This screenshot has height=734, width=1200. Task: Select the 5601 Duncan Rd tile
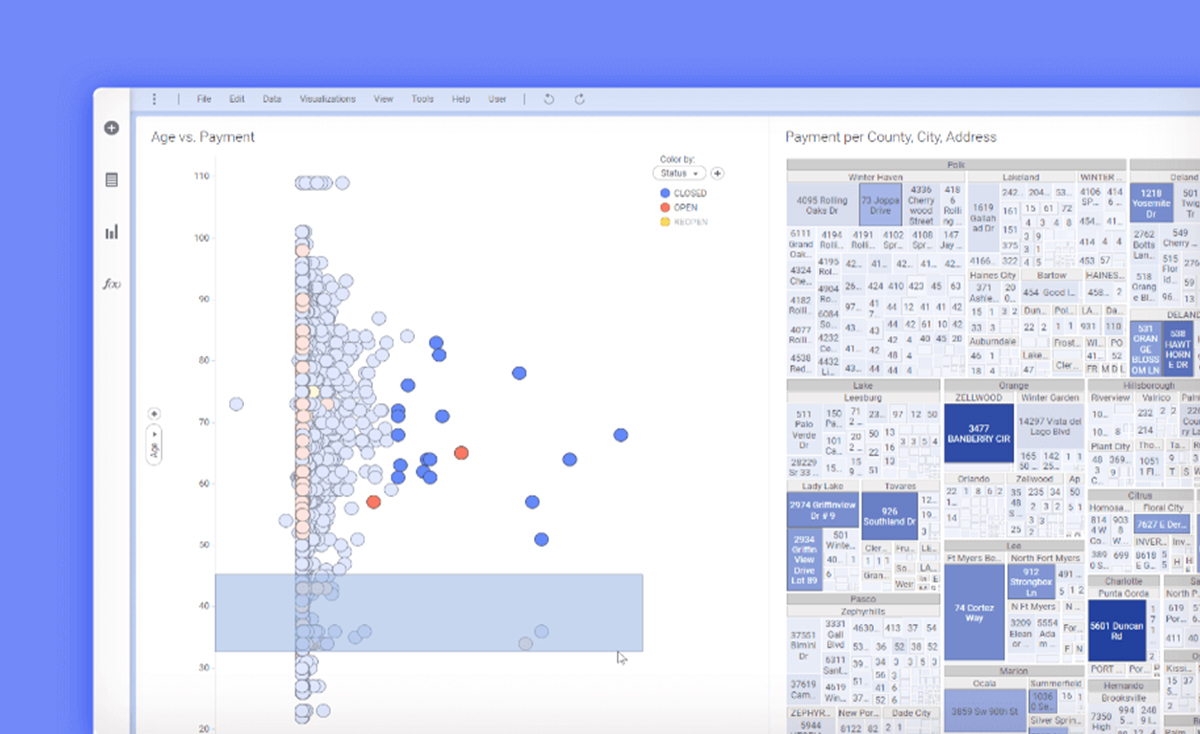[x=1117, y=630]
